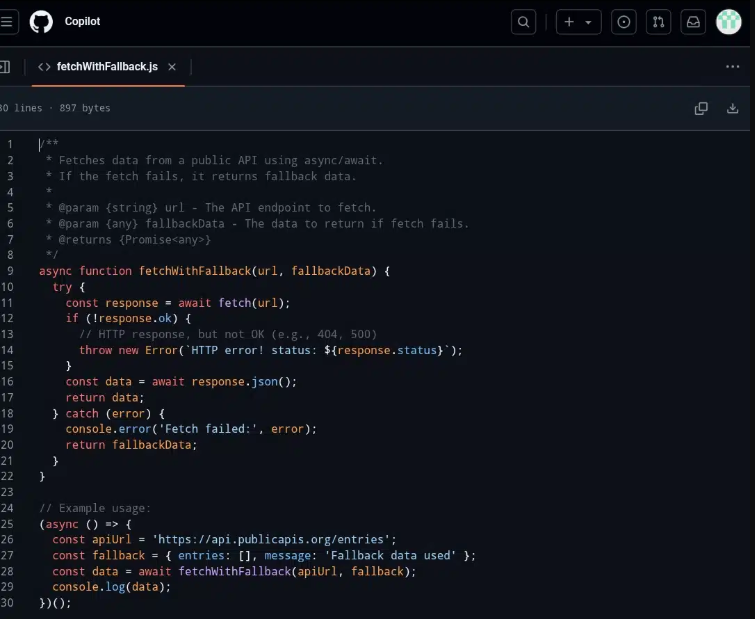Open the search button in header
This screenshot has height=619, width=755.
[524, 22]
